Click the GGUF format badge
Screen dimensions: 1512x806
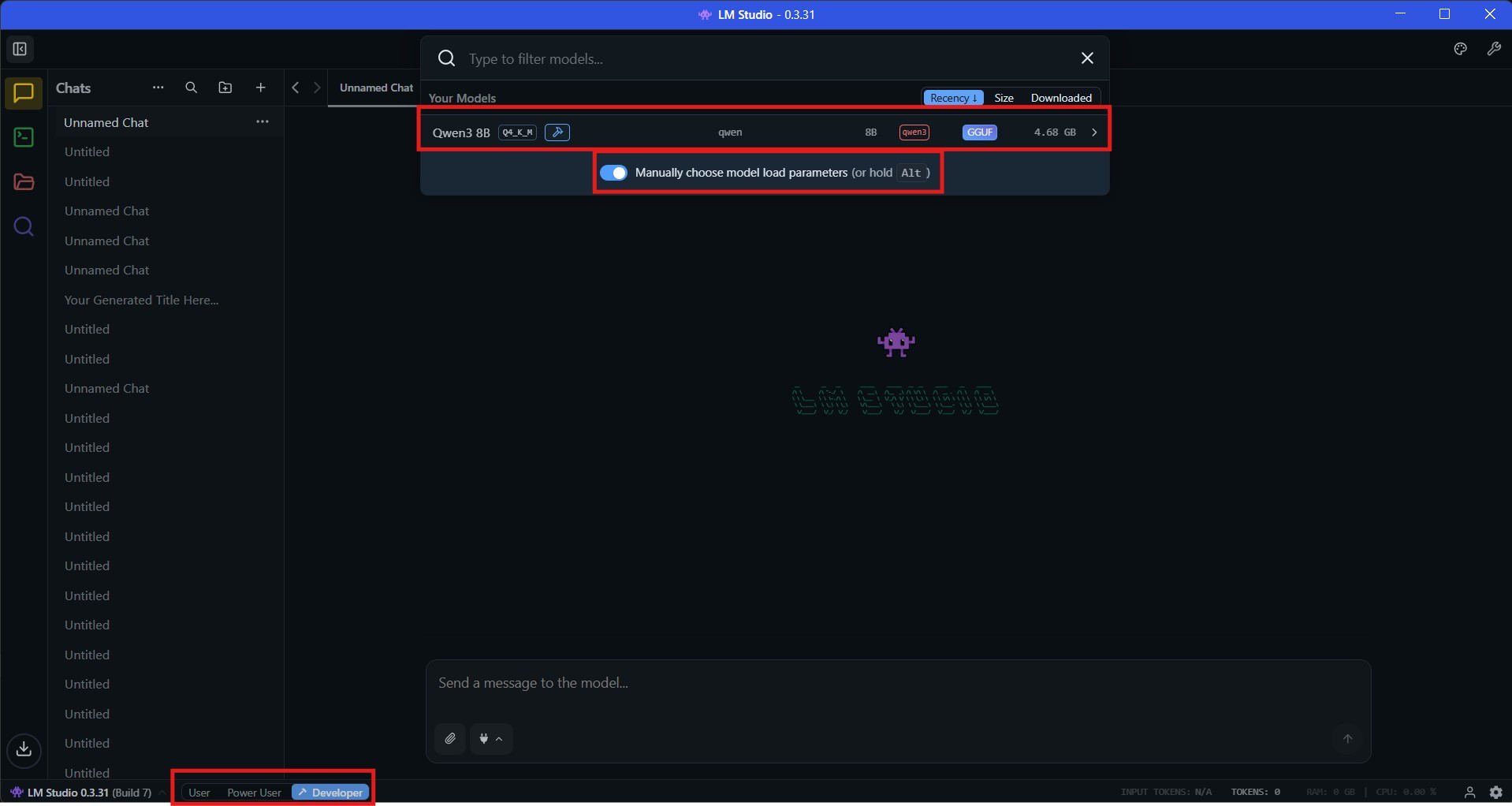point(979,132)
